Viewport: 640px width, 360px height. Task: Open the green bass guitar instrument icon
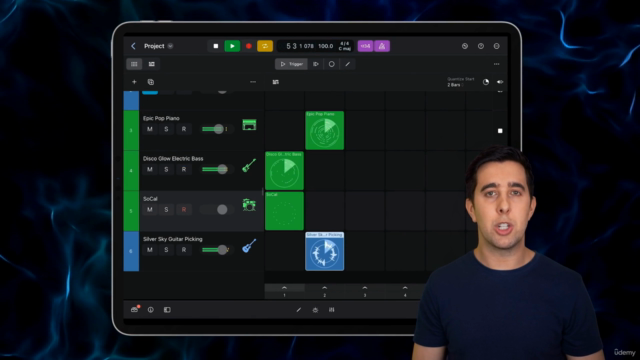coord(249,165)
